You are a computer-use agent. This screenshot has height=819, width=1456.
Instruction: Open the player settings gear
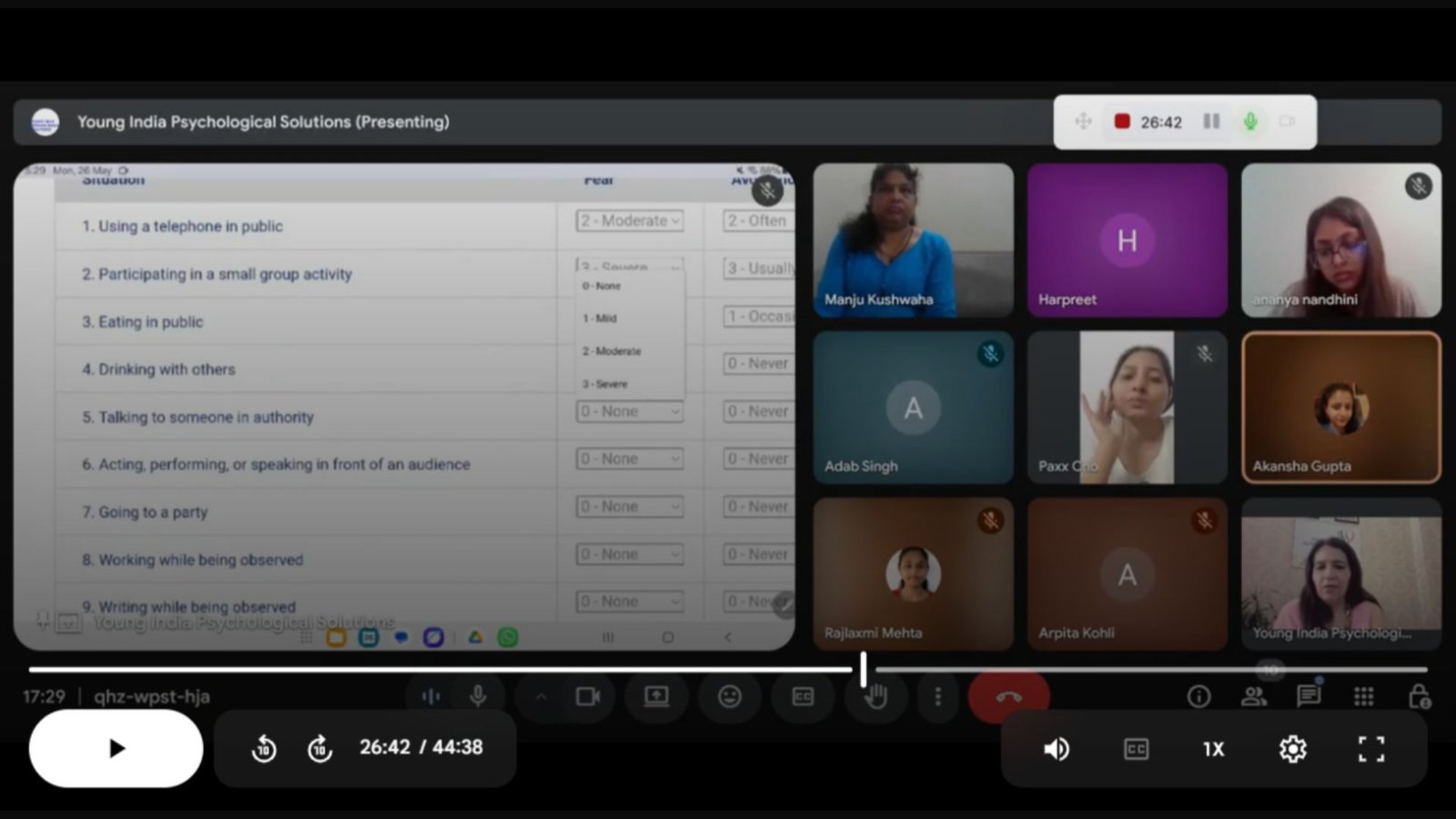[1292, 749]
